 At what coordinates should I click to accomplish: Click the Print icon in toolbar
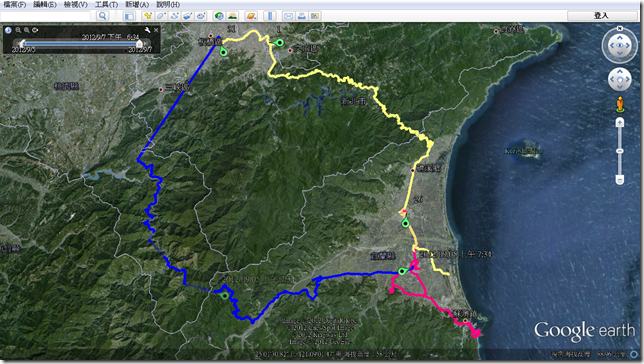[301, 16]
